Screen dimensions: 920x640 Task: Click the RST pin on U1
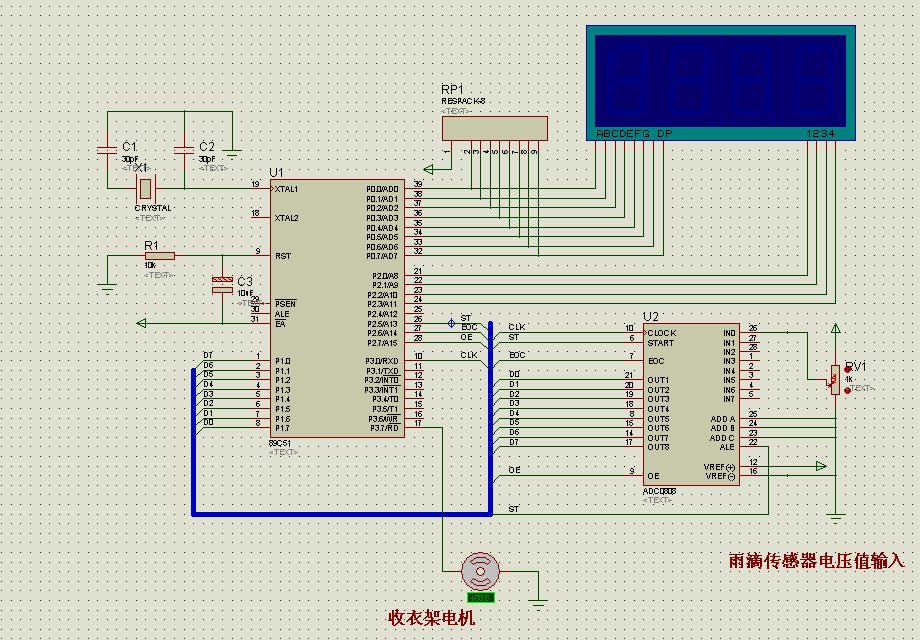(283, 256)
